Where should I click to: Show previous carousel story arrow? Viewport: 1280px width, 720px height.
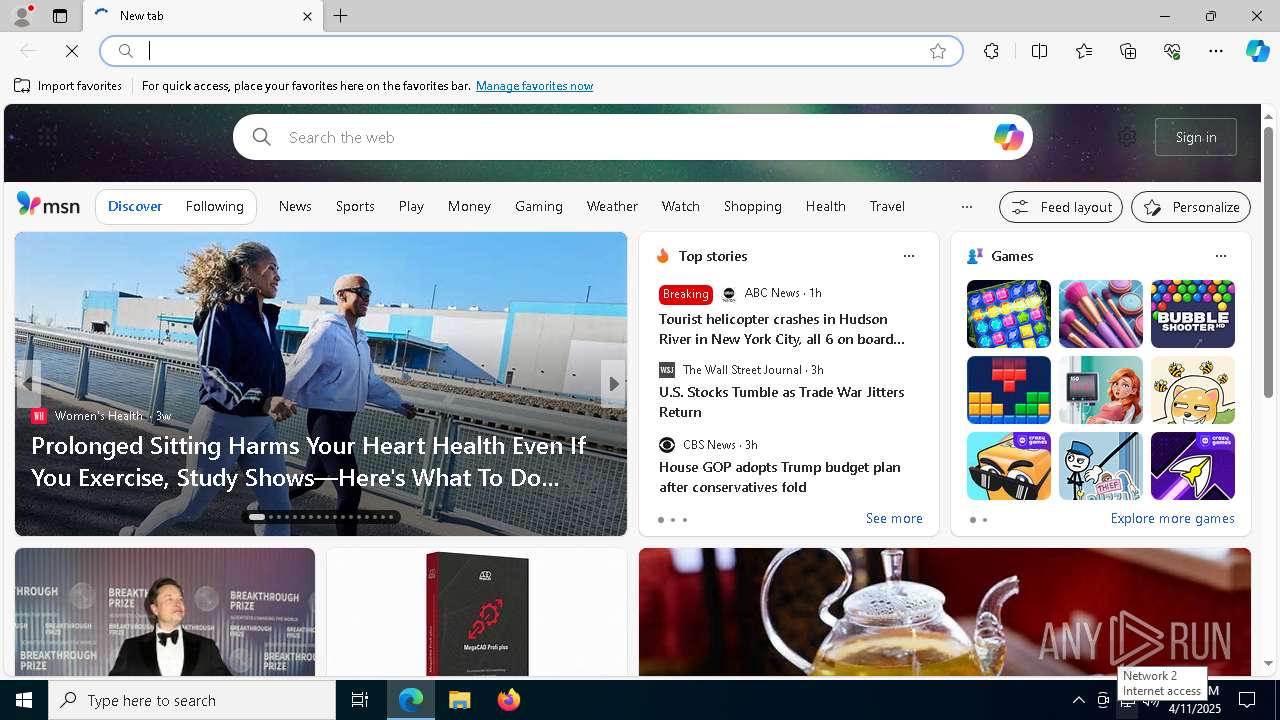[27, 384]
